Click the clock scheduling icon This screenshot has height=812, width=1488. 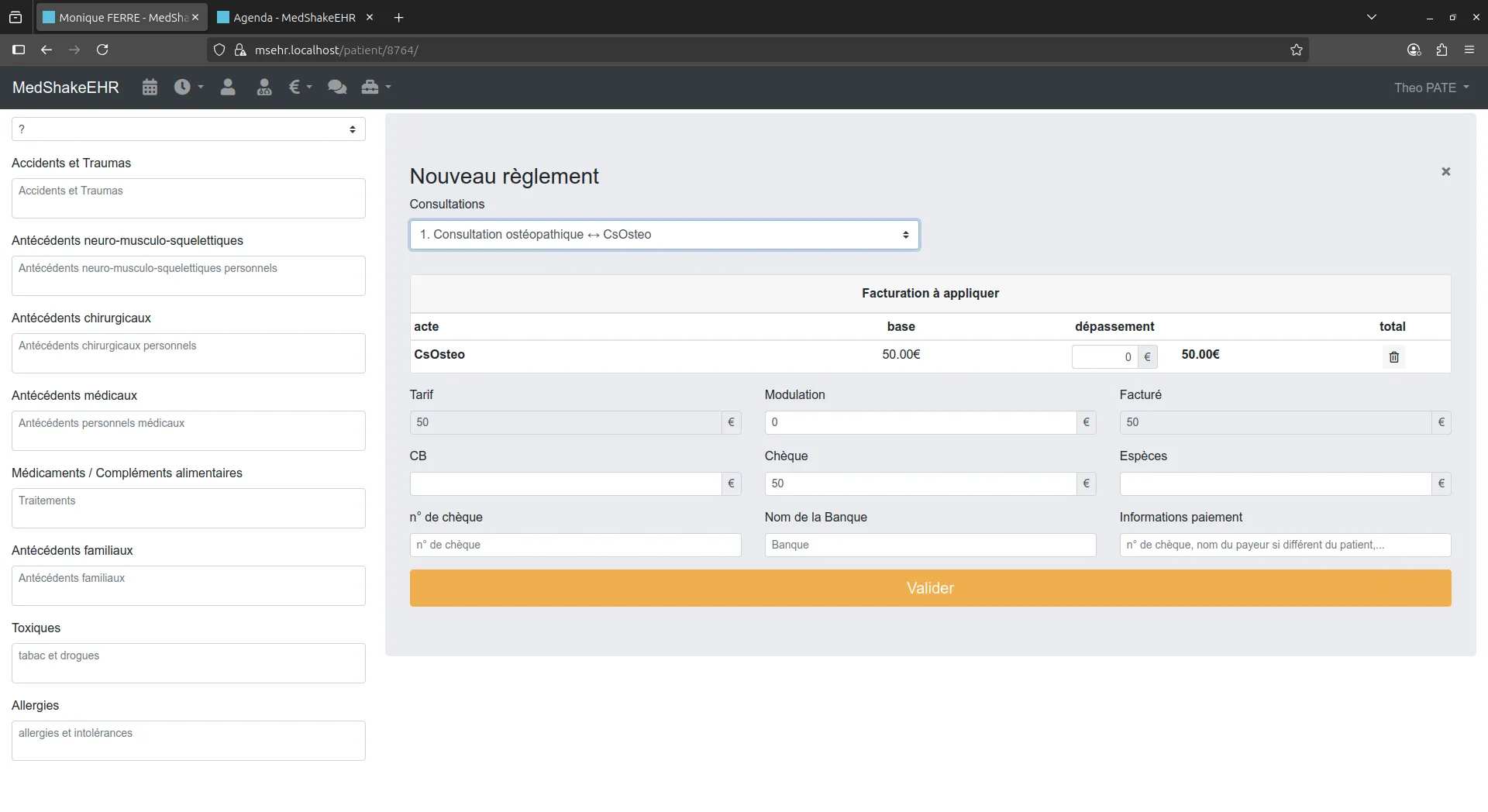tap(183, 87)
